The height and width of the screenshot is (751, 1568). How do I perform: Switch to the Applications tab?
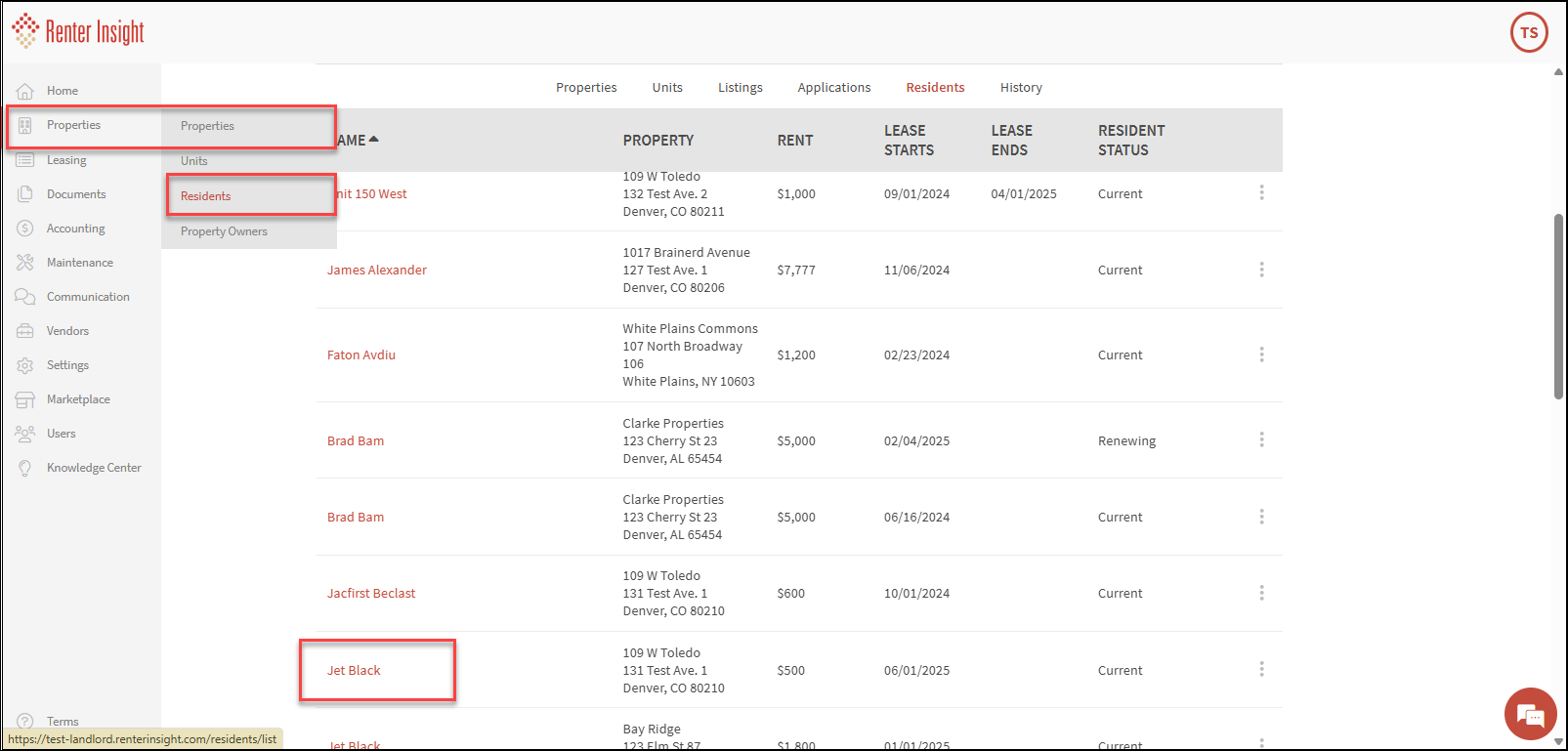pos(833,88)
